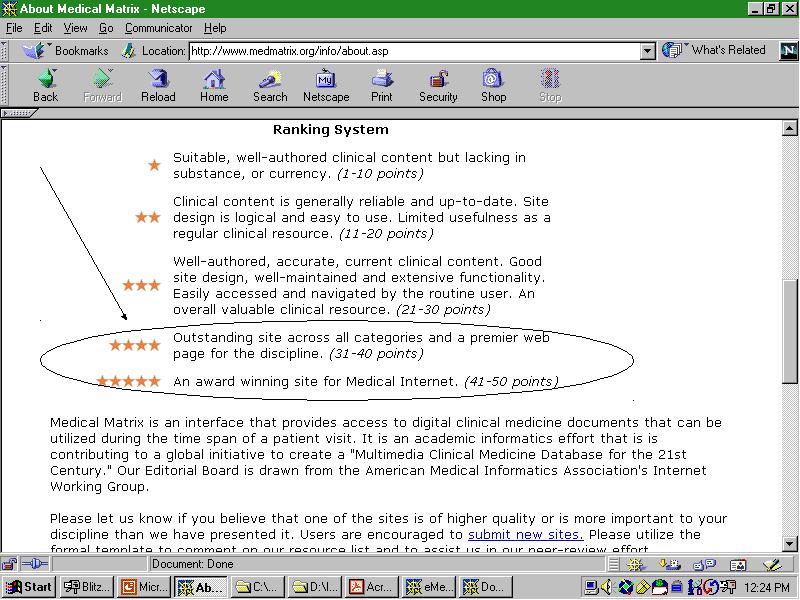Switch to the D:\ folder taskbar window
This screenshot has height=600, width=800.
[315, 587]
